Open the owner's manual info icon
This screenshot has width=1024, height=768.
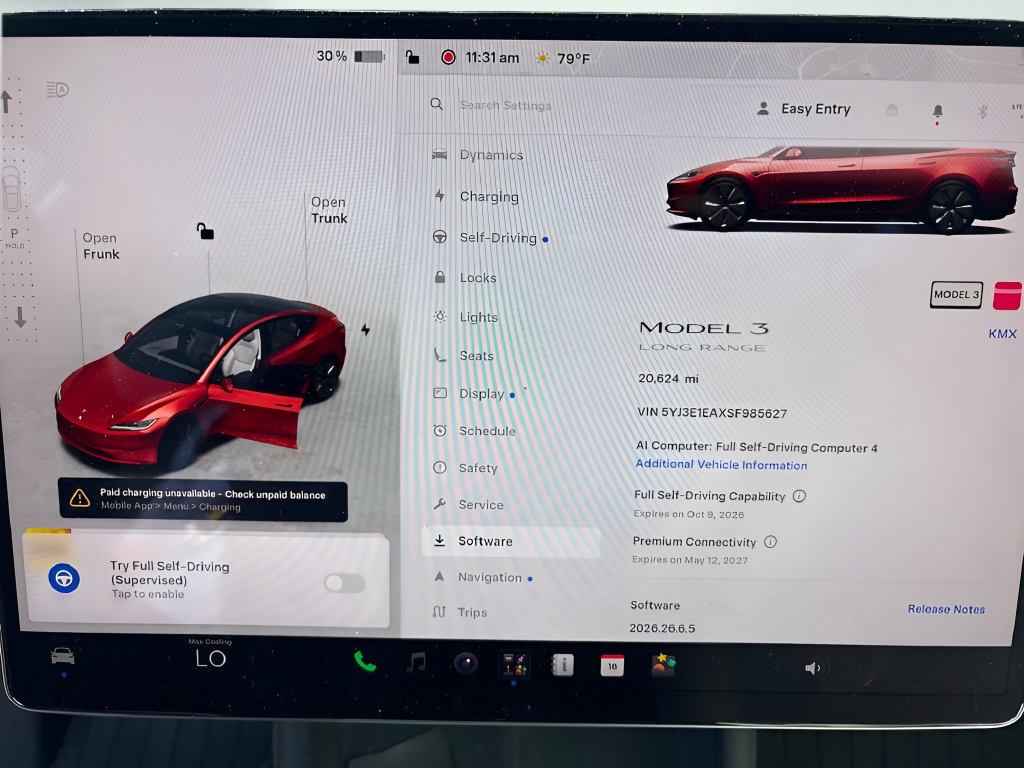562,665
